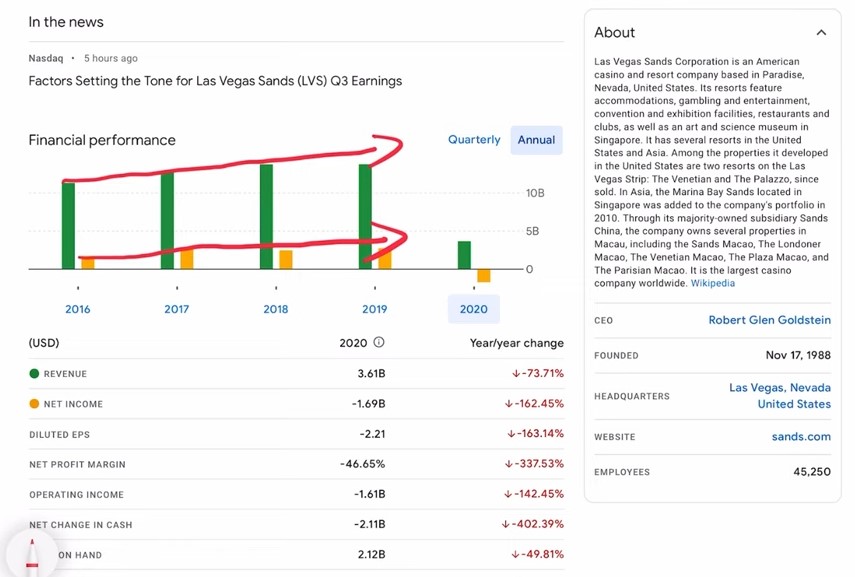855x577 pixels.
Task: Click the info icon next to 2020
Action: click(x=378, y=342)
